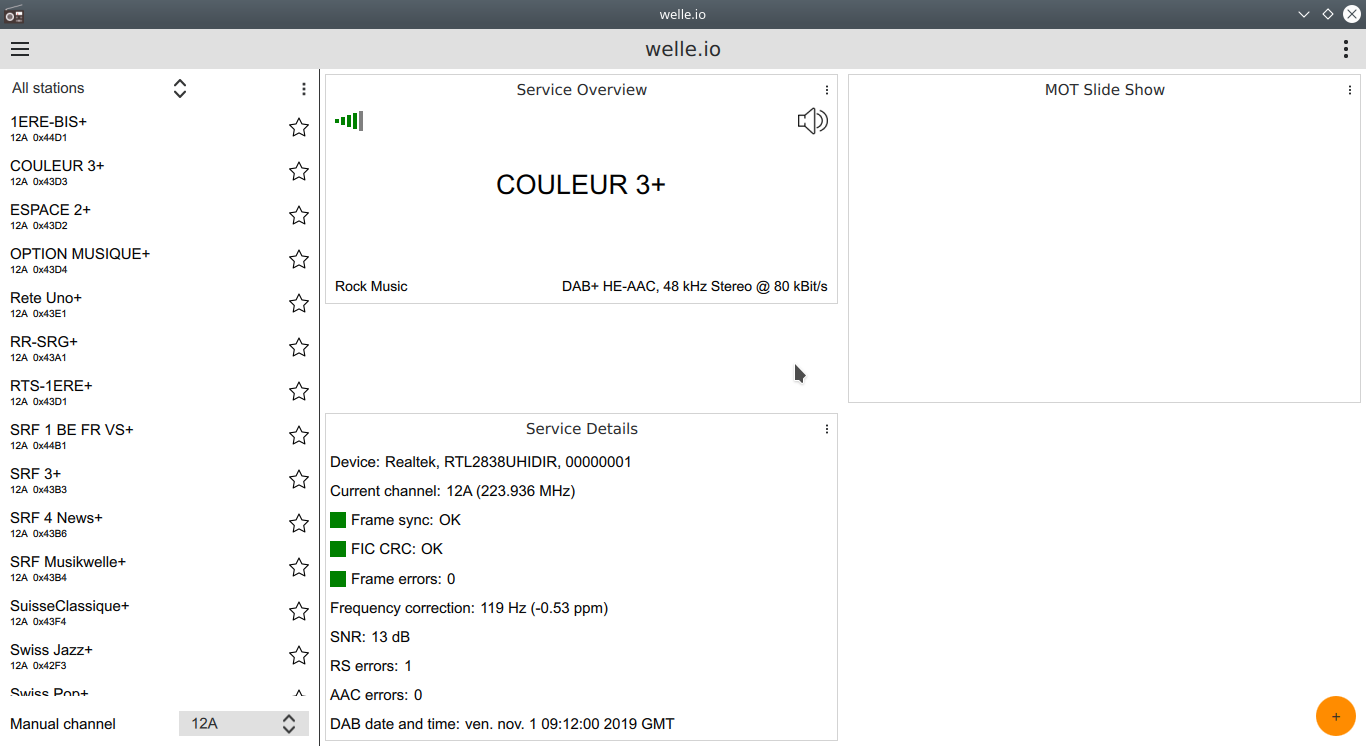
Task: Open the All stations filter dropdown
Action: pyautogui.click(x=99, y=88)
